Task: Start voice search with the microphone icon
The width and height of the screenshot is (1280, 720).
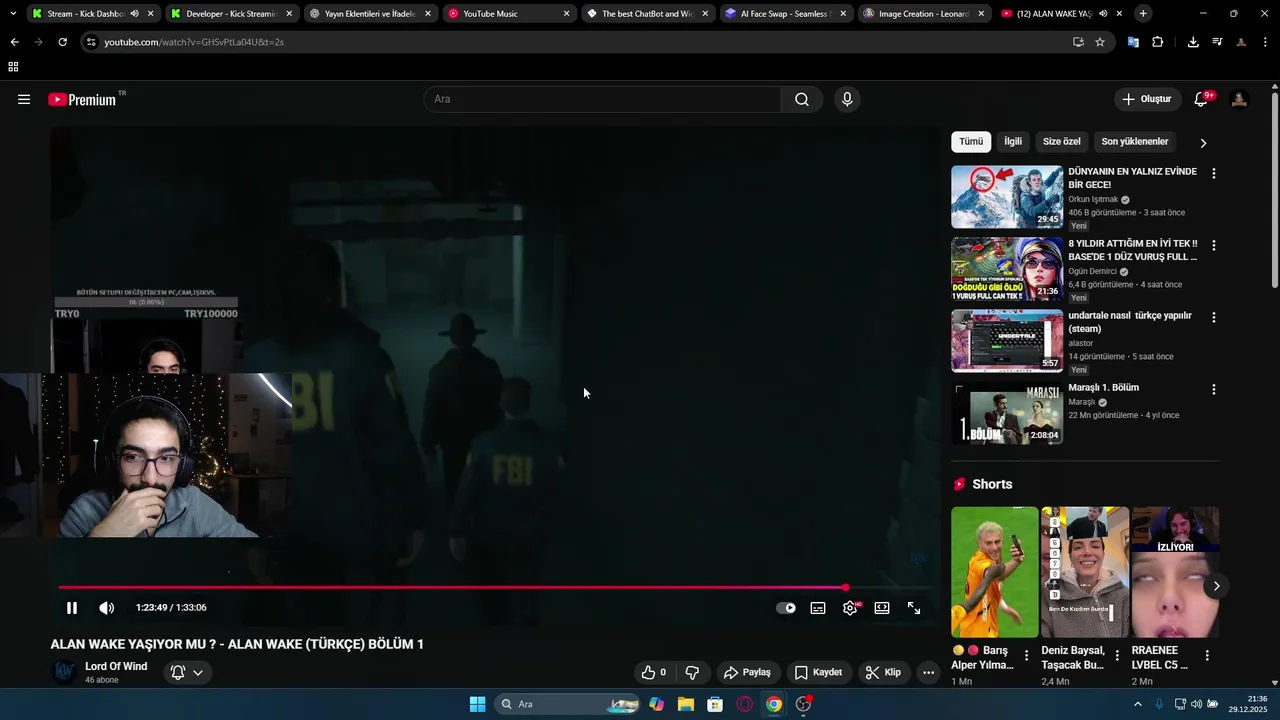Action: (x=847, y=99)
